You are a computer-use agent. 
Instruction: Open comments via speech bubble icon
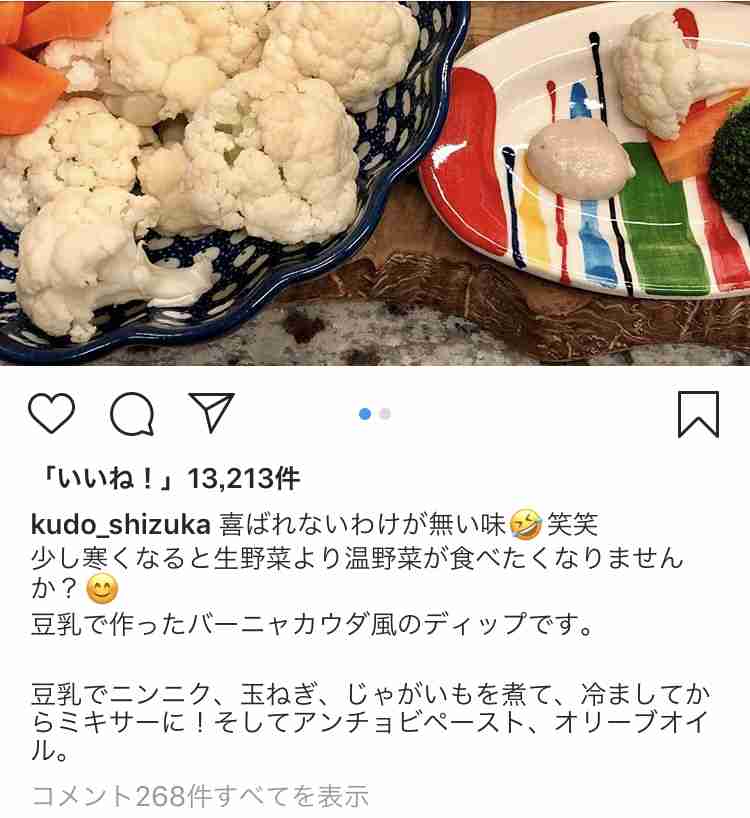tap(132, 414)
